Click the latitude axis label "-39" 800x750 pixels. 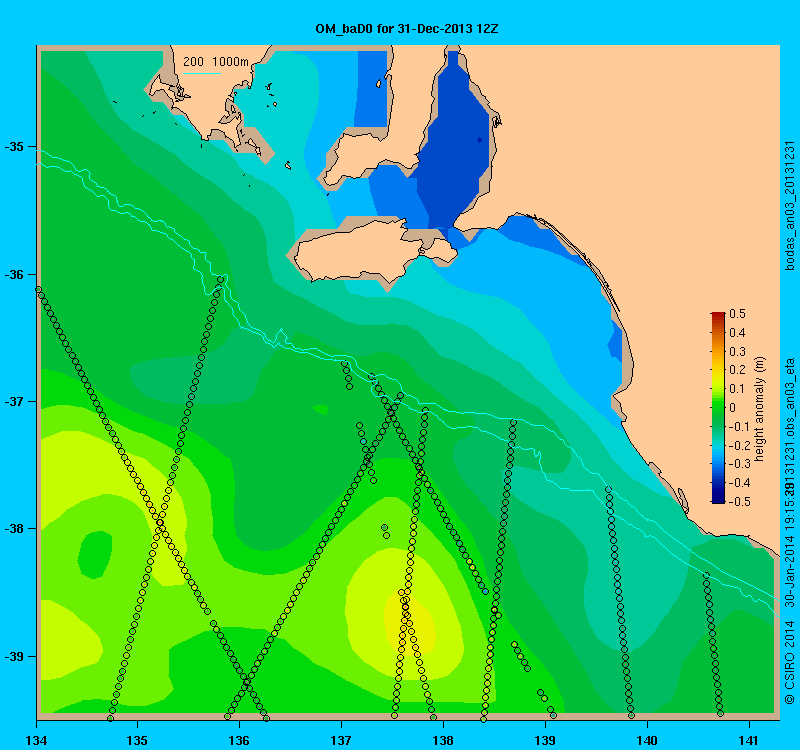[14, 656]
